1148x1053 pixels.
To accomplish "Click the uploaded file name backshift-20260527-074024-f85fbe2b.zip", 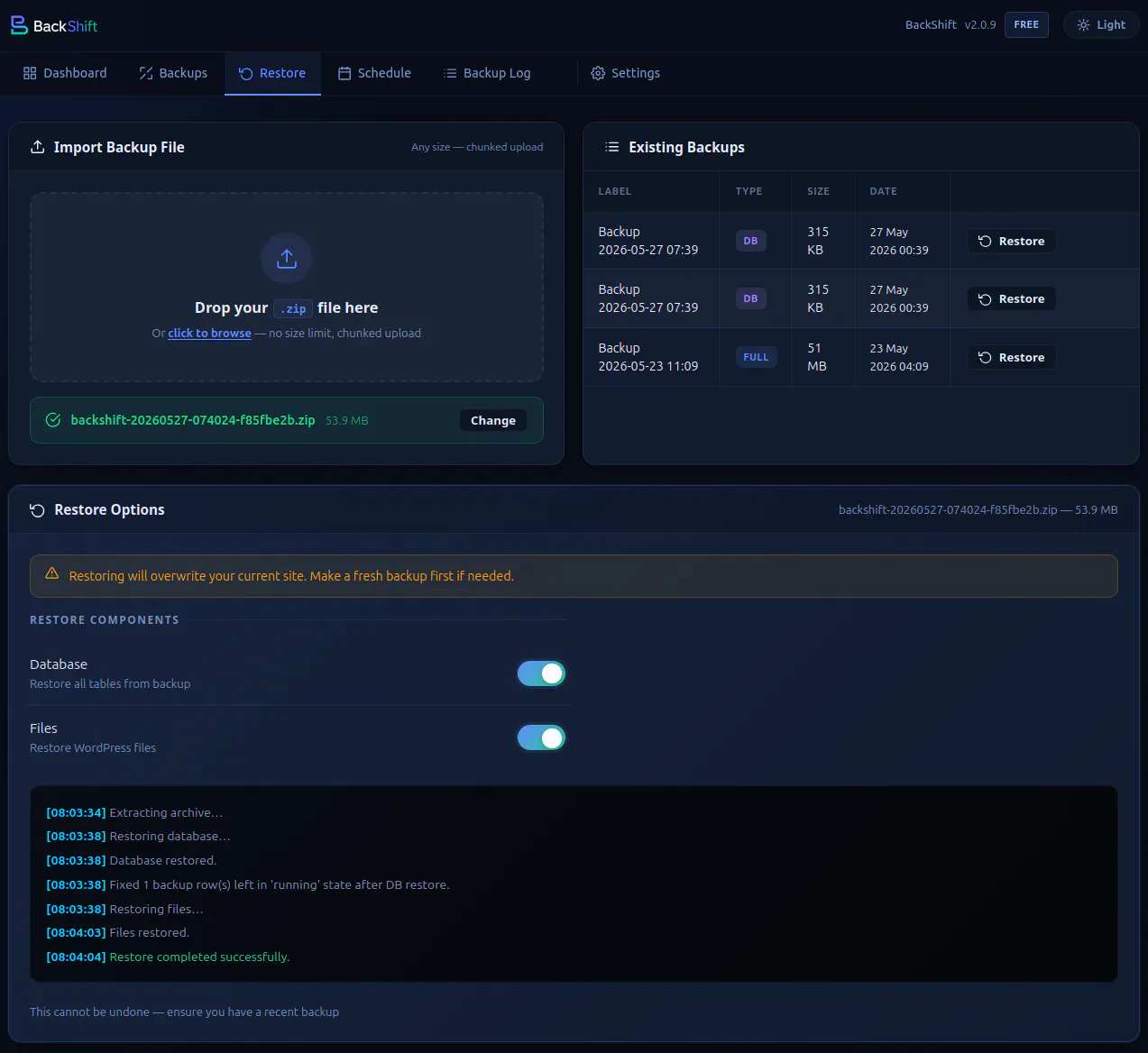I will (193, 420).
